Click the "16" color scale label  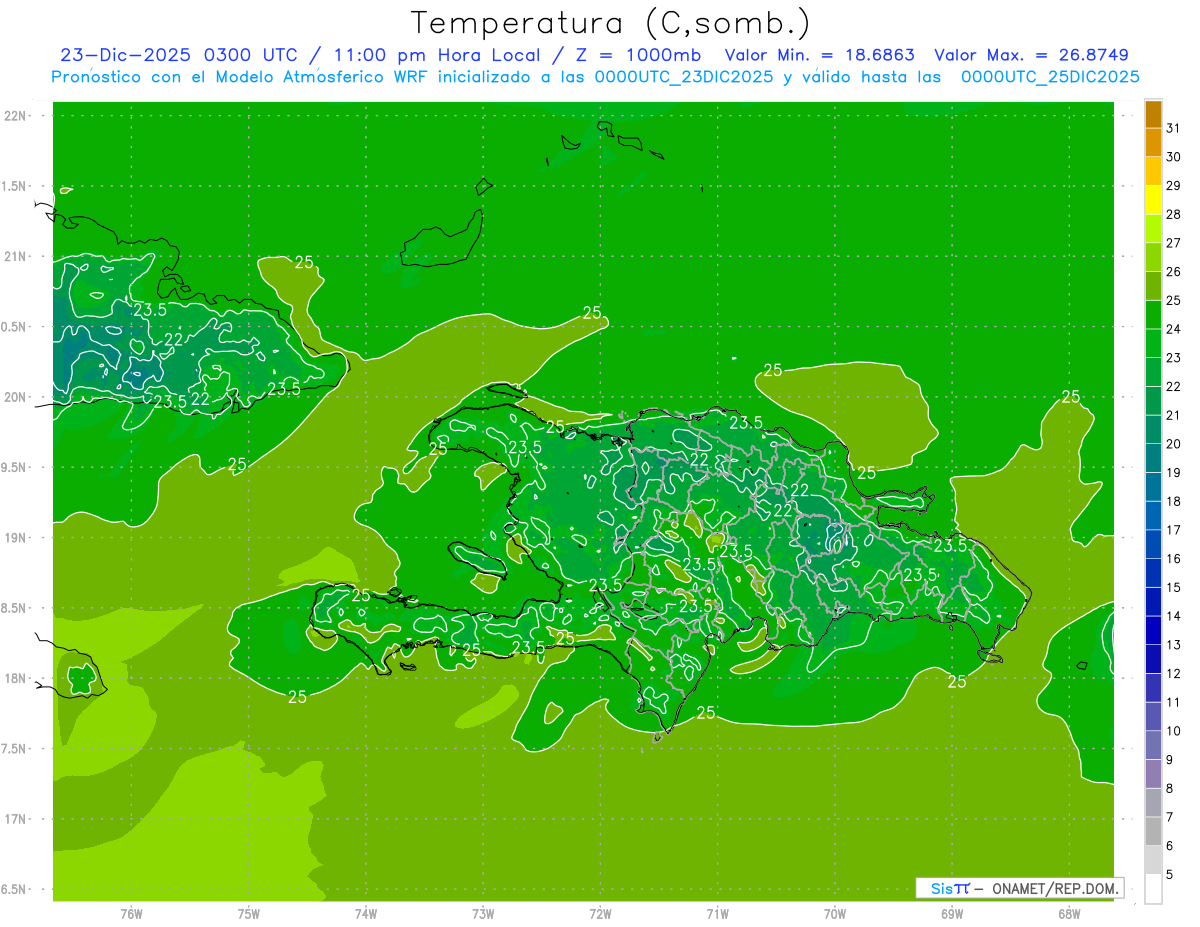(x=1174, y=559)
